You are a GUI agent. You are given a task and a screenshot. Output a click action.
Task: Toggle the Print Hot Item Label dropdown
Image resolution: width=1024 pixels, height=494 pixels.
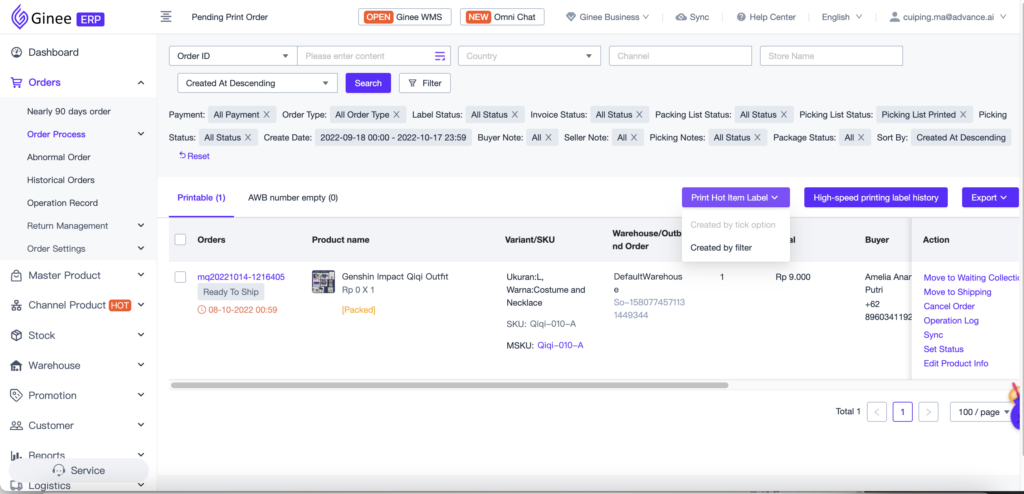735,197
